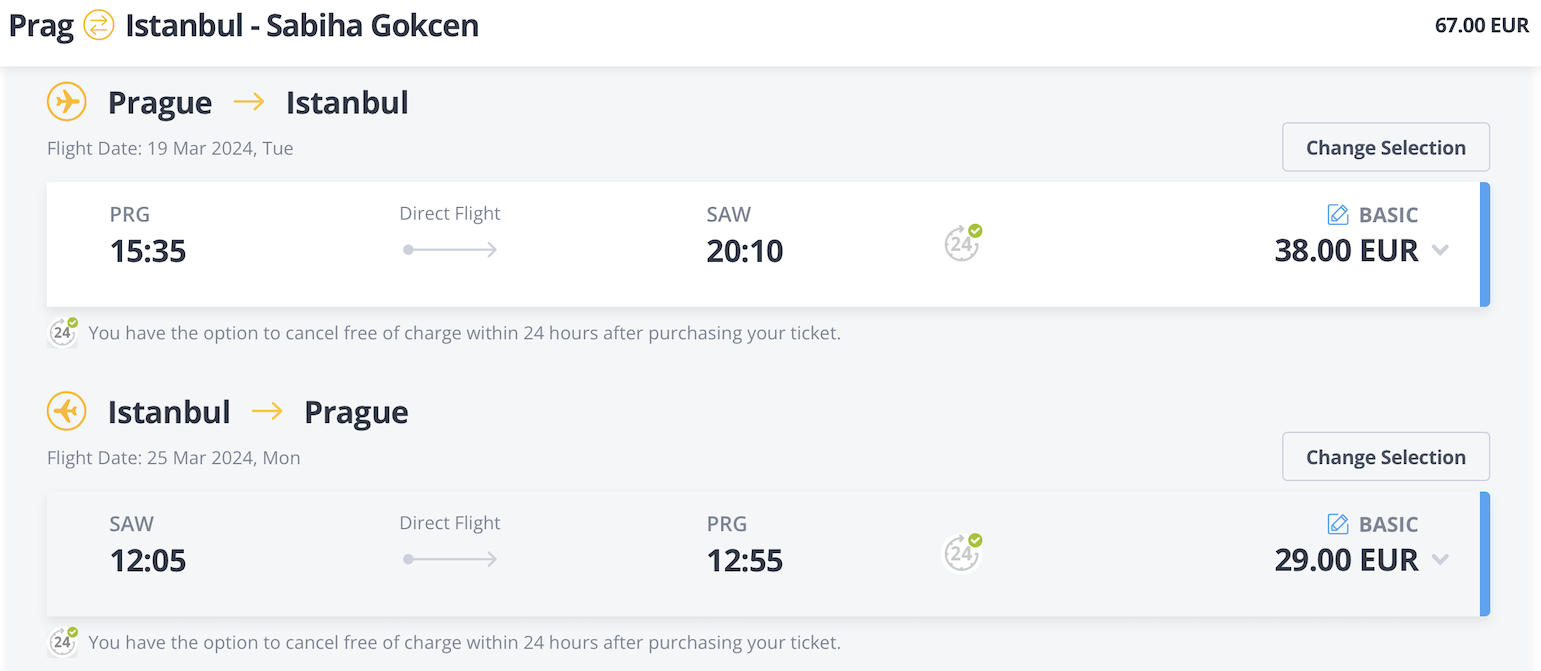Click the orange arrow between Prague and Istanbul heading
Screen dimensions: 1541x671
pyautogui.click(x=249, y=102)
